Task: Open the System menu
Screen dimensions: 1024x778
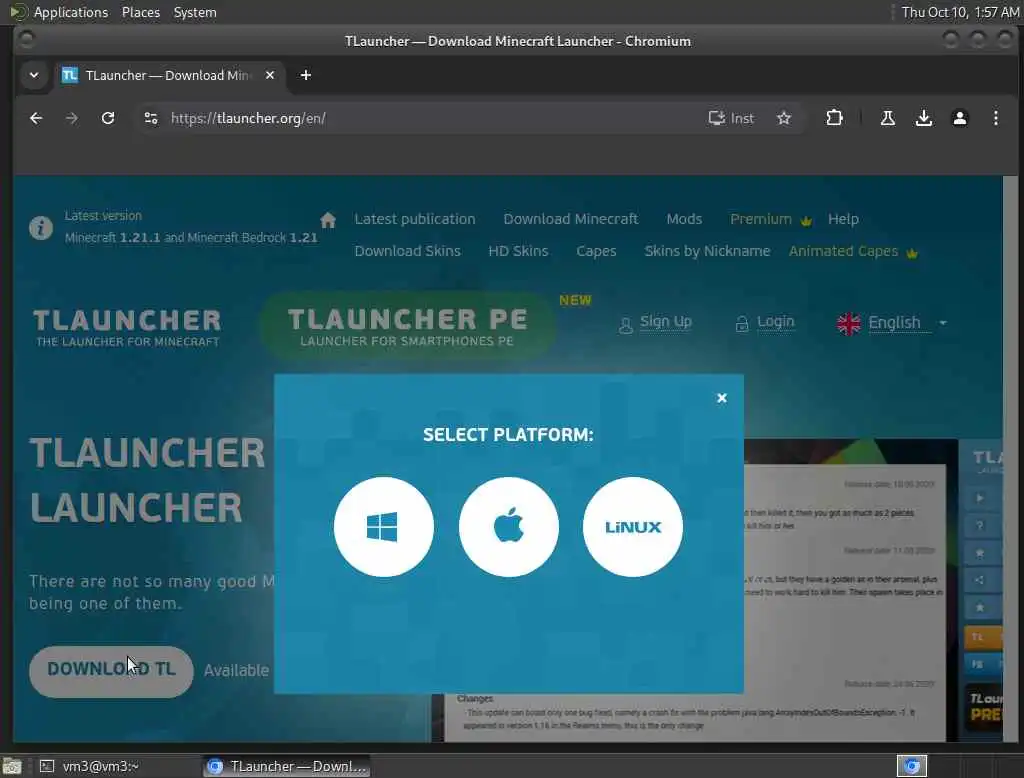Action: 195,12
